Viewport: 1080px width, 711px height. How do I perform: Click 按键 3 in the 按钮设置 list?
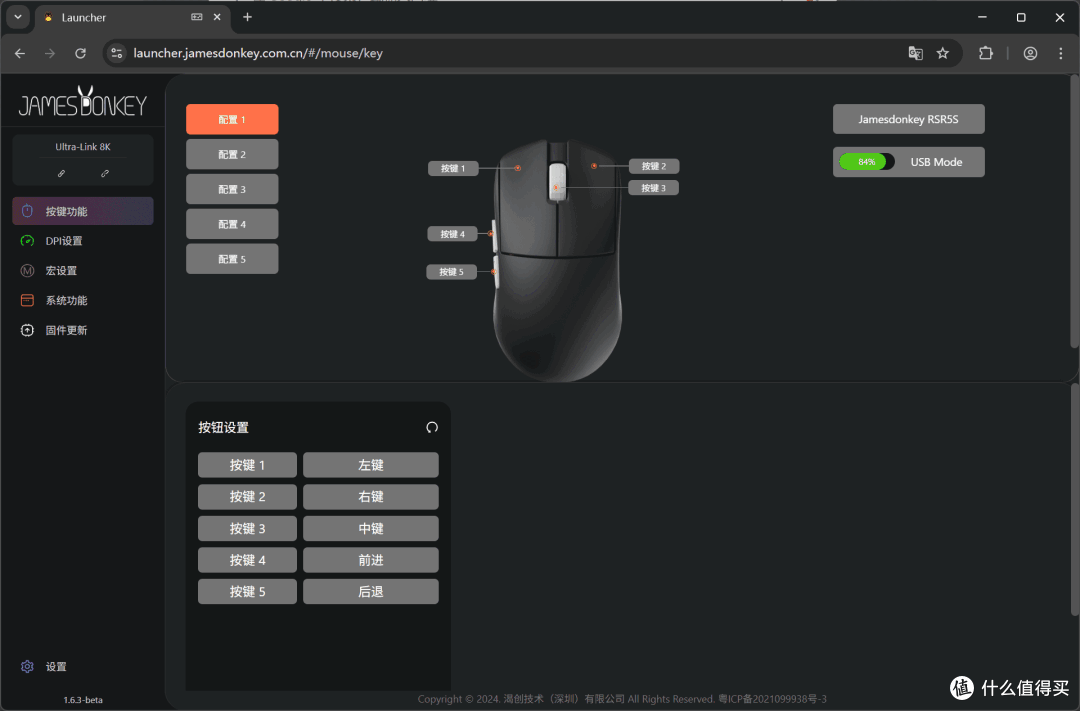point(247,528)
